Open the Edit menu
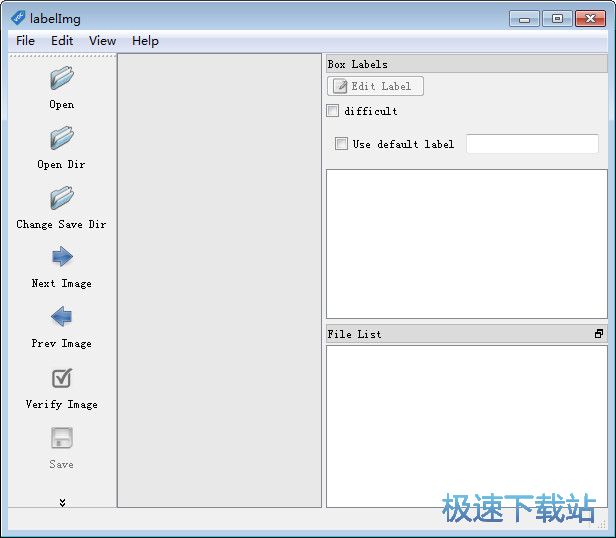The width and height of the screenshot is (616, 538). tap(62, 41)
